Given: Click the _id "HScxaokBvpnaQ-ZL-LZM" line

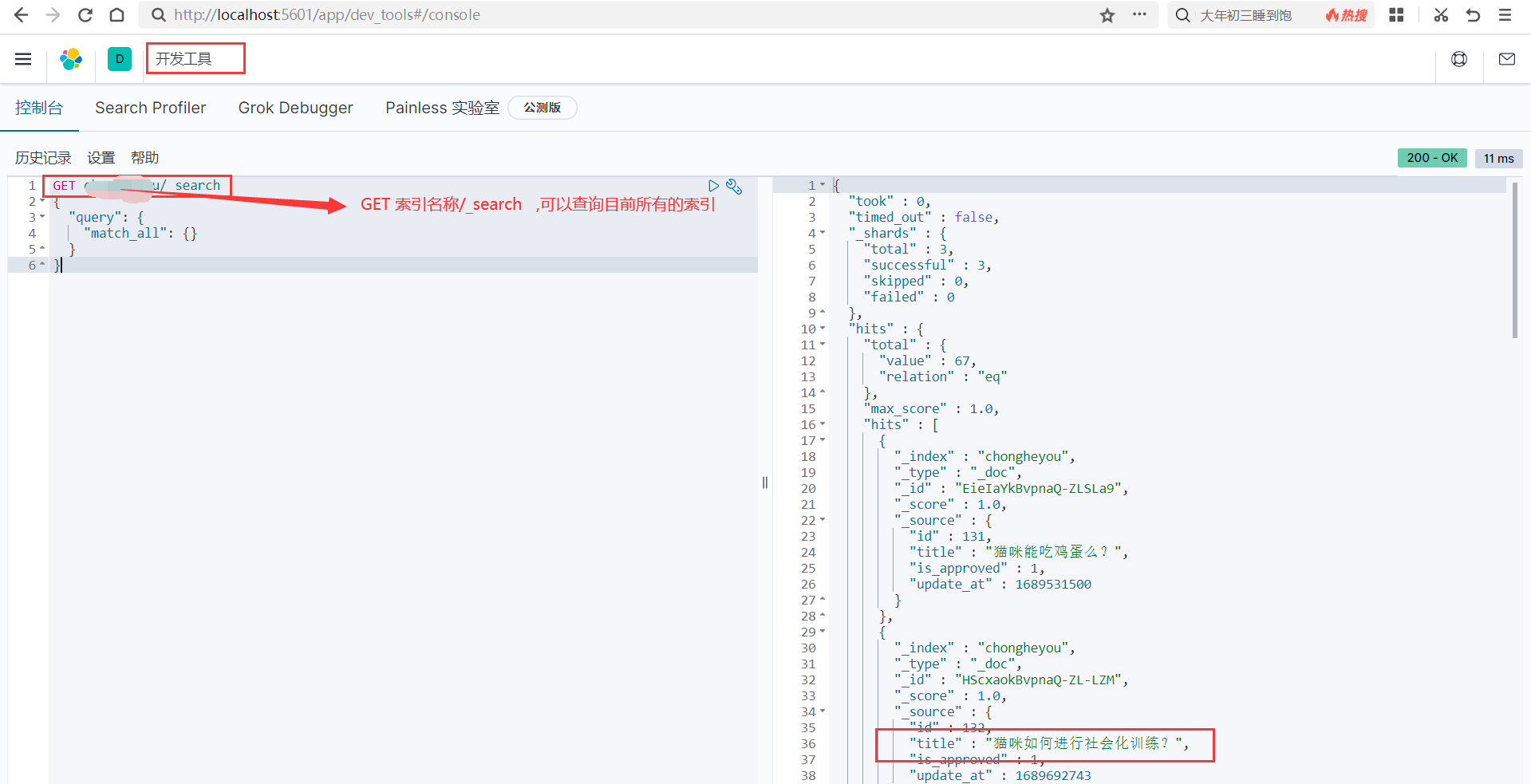Looking at the screenshot, I should 1011,680.
